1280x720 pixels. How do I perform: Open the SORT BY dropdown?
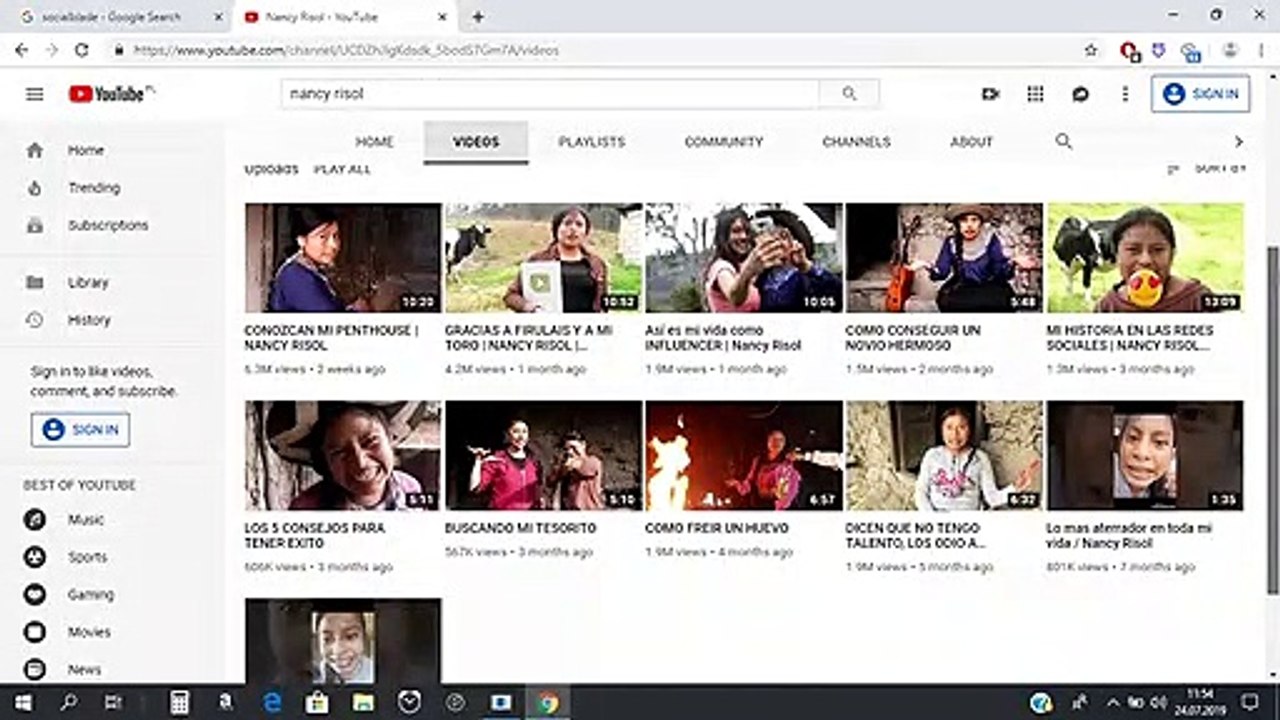pyautogui.click(x=1206, y=168)
